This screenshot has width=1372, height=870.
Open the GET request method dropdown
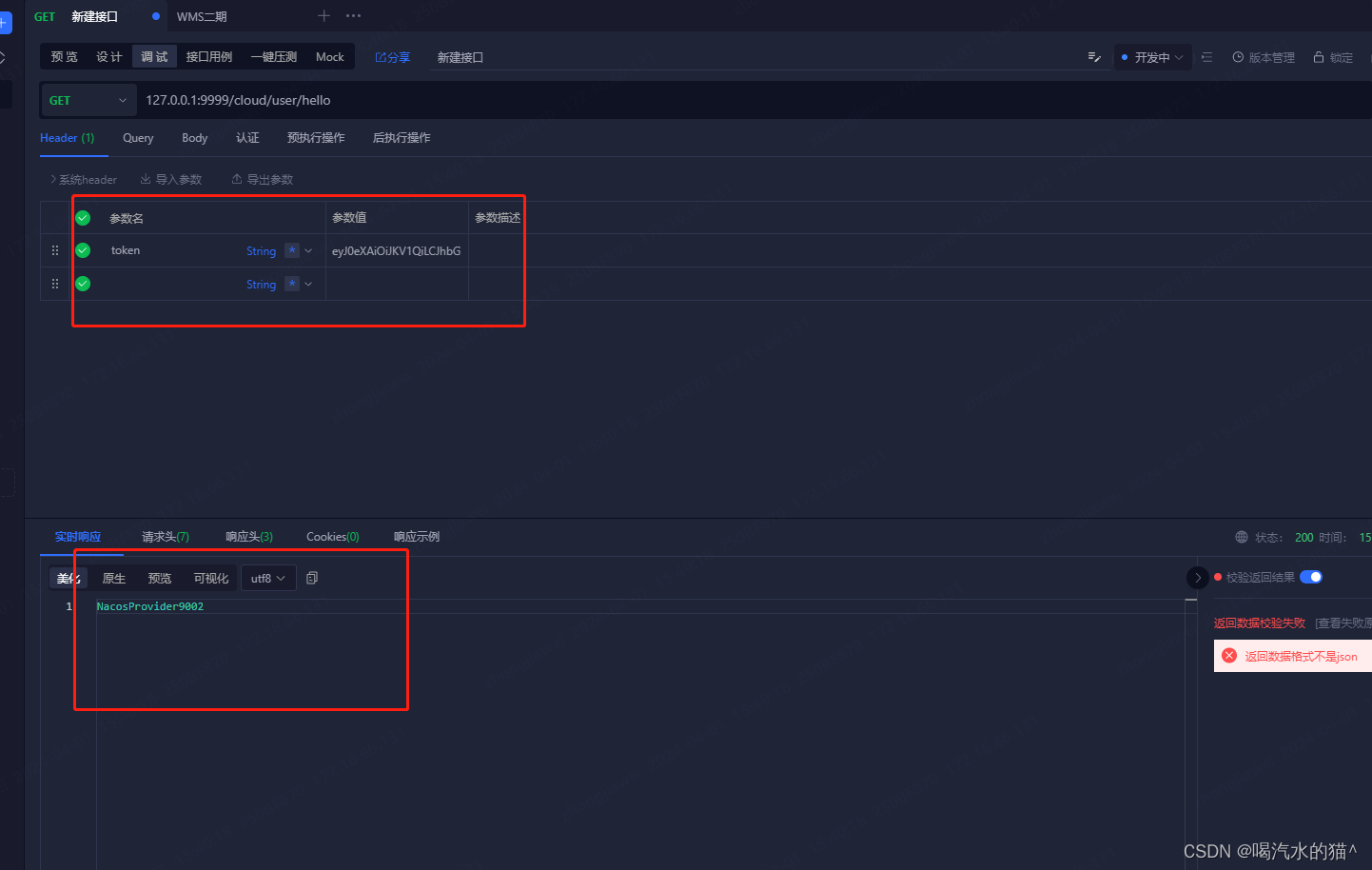click(x=88, y=100)
